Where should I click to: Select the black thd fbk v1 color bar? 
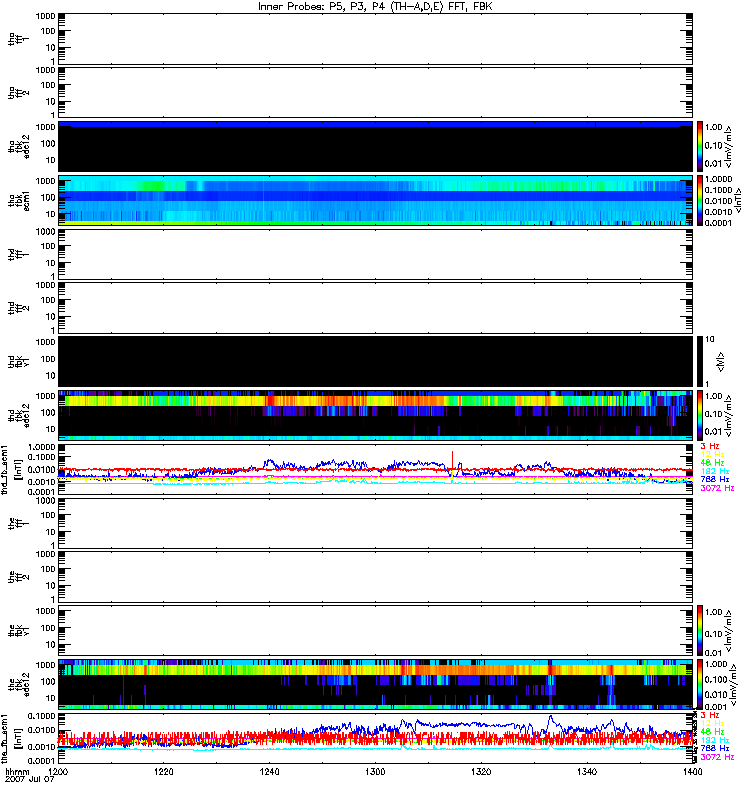point(701,361)
